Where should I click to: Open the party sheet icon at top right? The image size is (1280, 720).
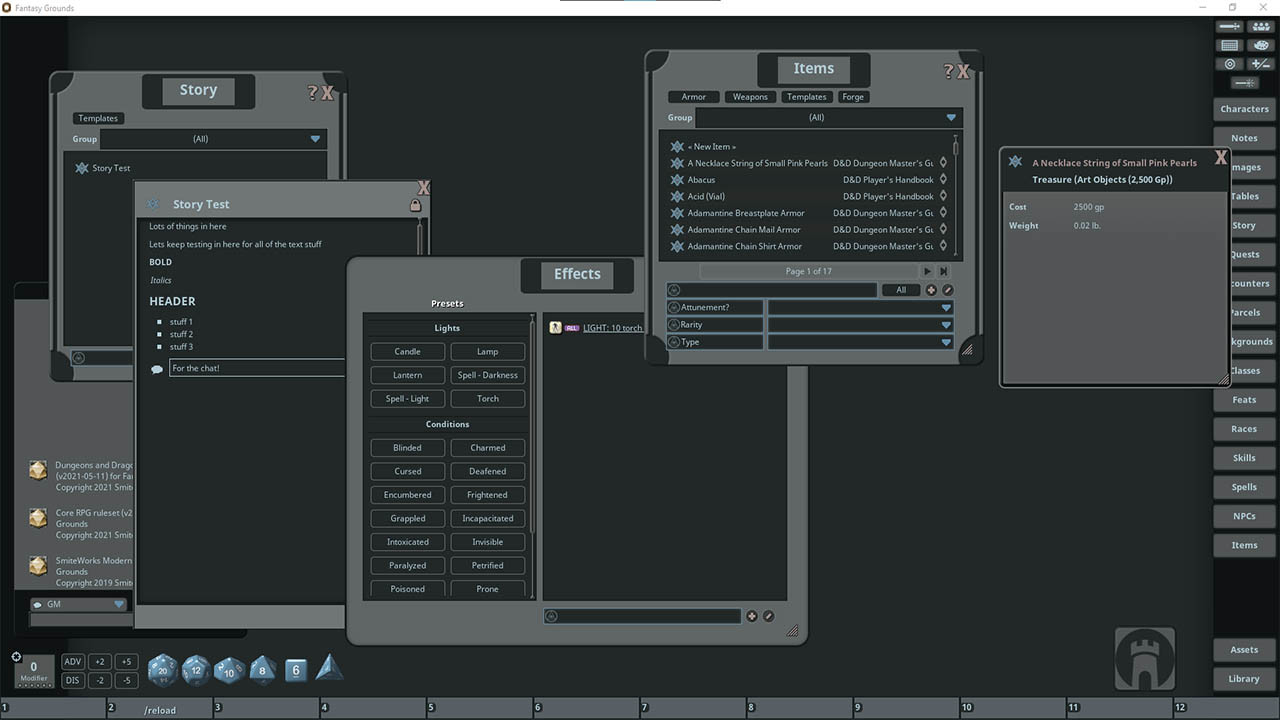tap(1260, 25)
